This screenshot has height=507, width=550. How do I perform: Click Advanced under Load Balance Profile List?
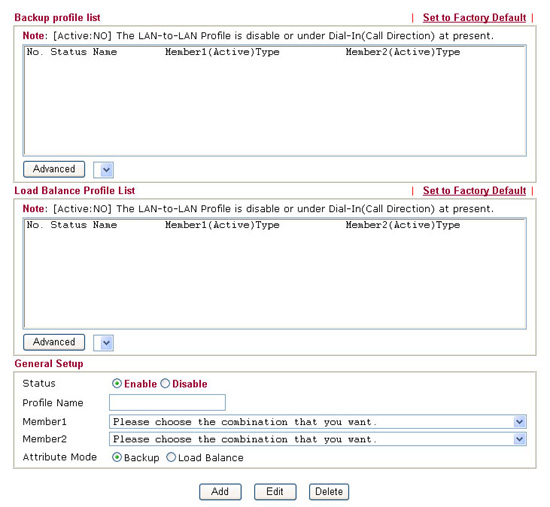pyautogui.click(x=54, y=342)
